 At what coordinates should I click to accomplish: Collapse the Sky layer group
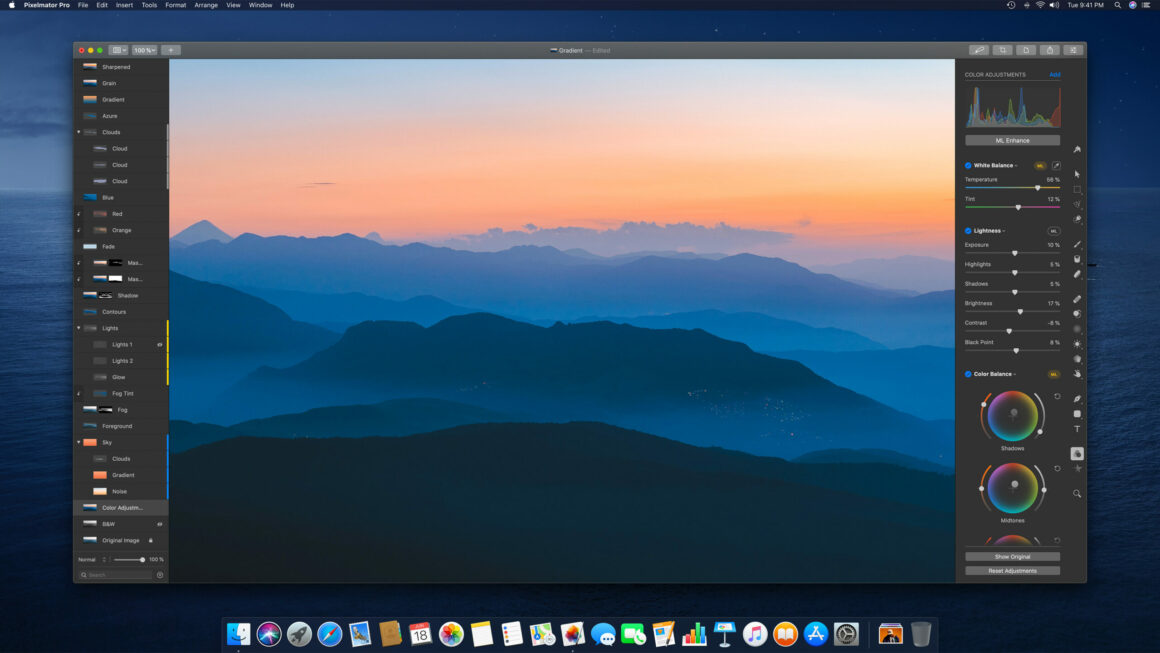(80, 441)
